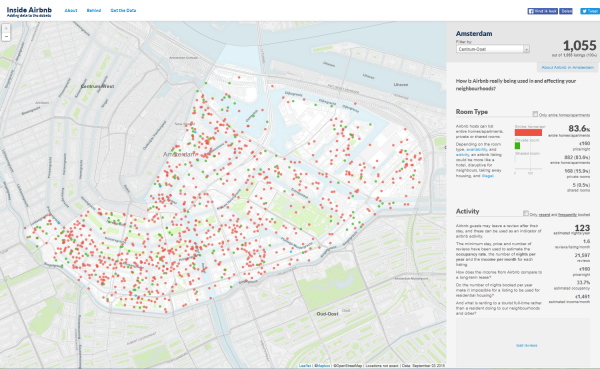Image resolution: width=600 pixels, height=369 pixels.
Task: Click the Leaflet attribution link
Action: click(x=305, y=366)
